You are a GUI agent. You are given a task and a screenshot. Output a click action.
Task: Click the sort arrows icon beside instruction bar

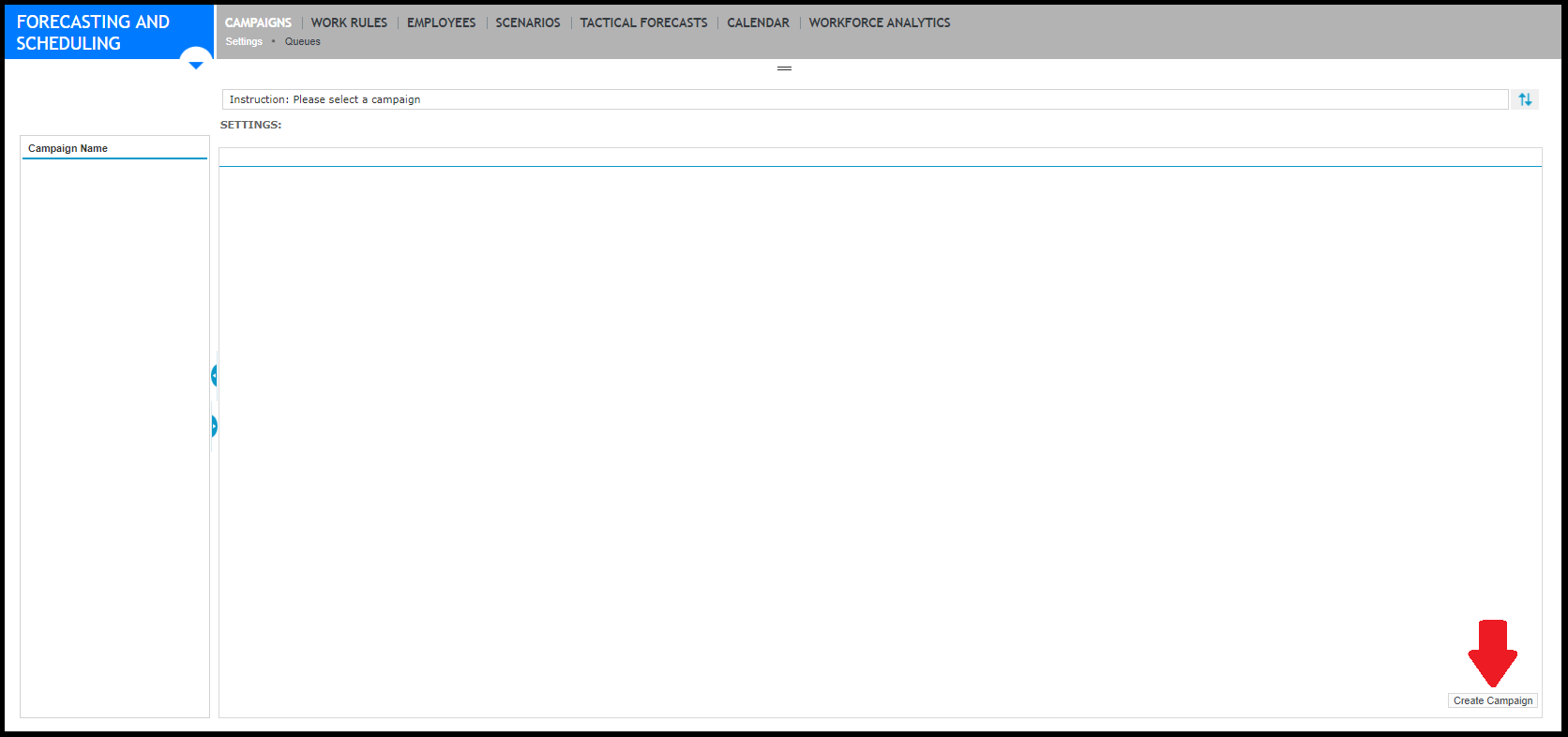click(x=1525, y=99)
